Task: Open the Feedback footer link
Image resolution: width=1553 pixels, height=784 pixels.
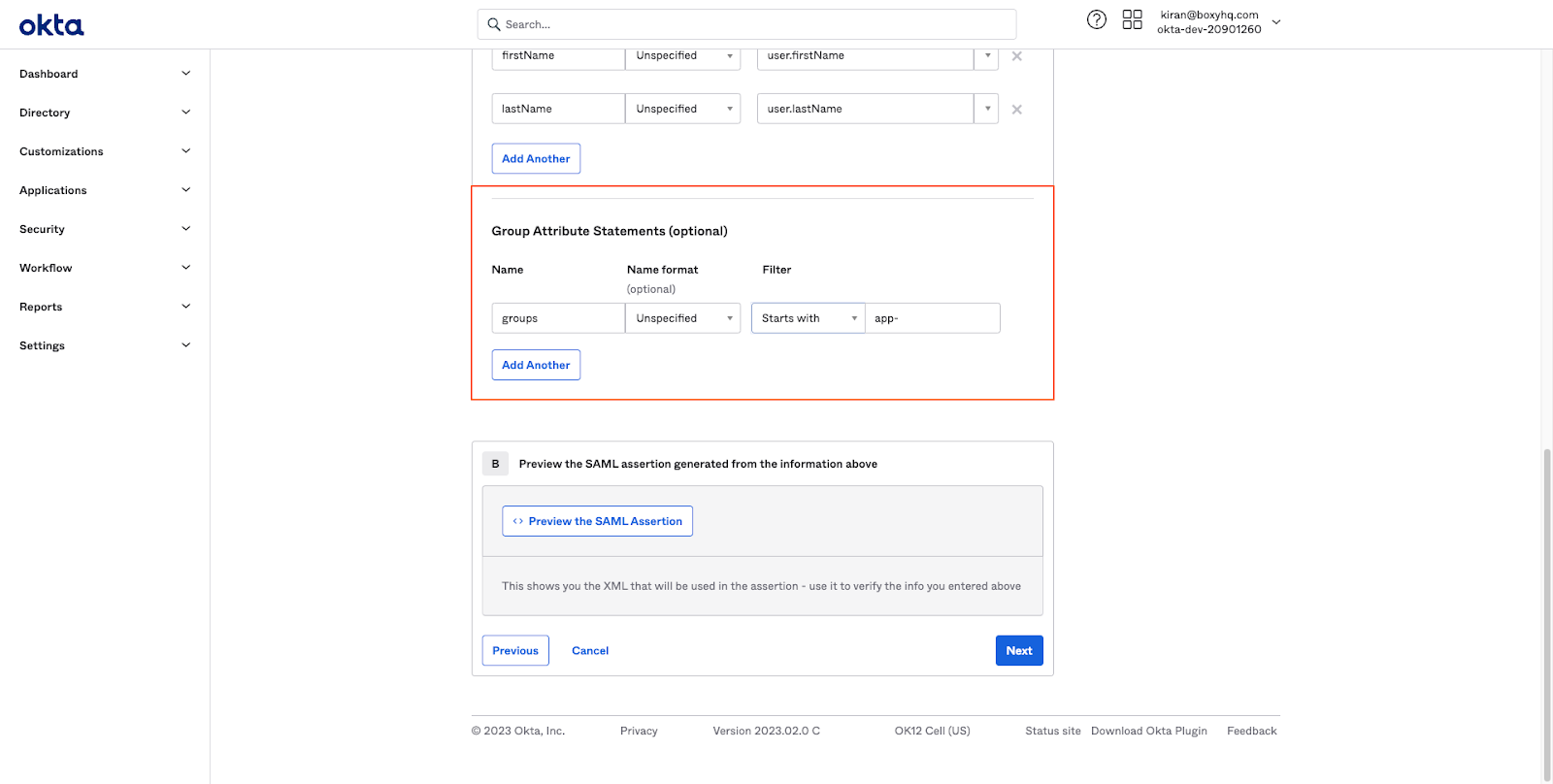Action: 1252,732
